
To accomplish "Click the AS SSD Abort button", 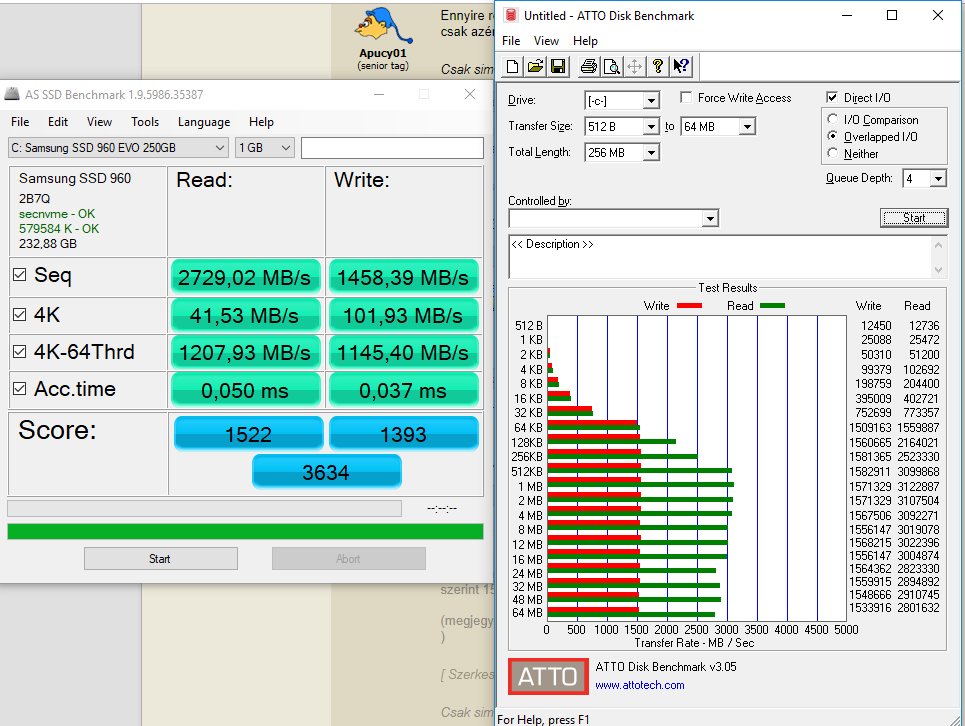I will [348, 559].
